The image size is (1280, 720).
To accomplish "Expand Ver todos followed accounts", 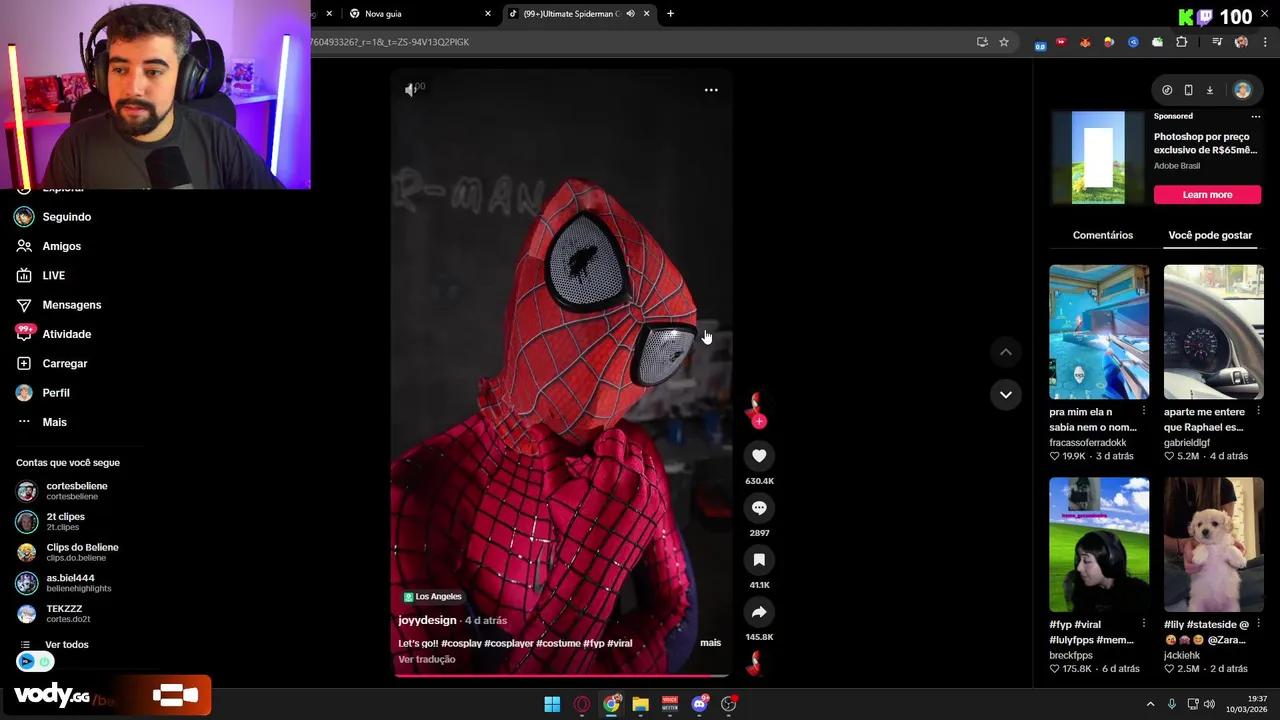I will 55,645.
